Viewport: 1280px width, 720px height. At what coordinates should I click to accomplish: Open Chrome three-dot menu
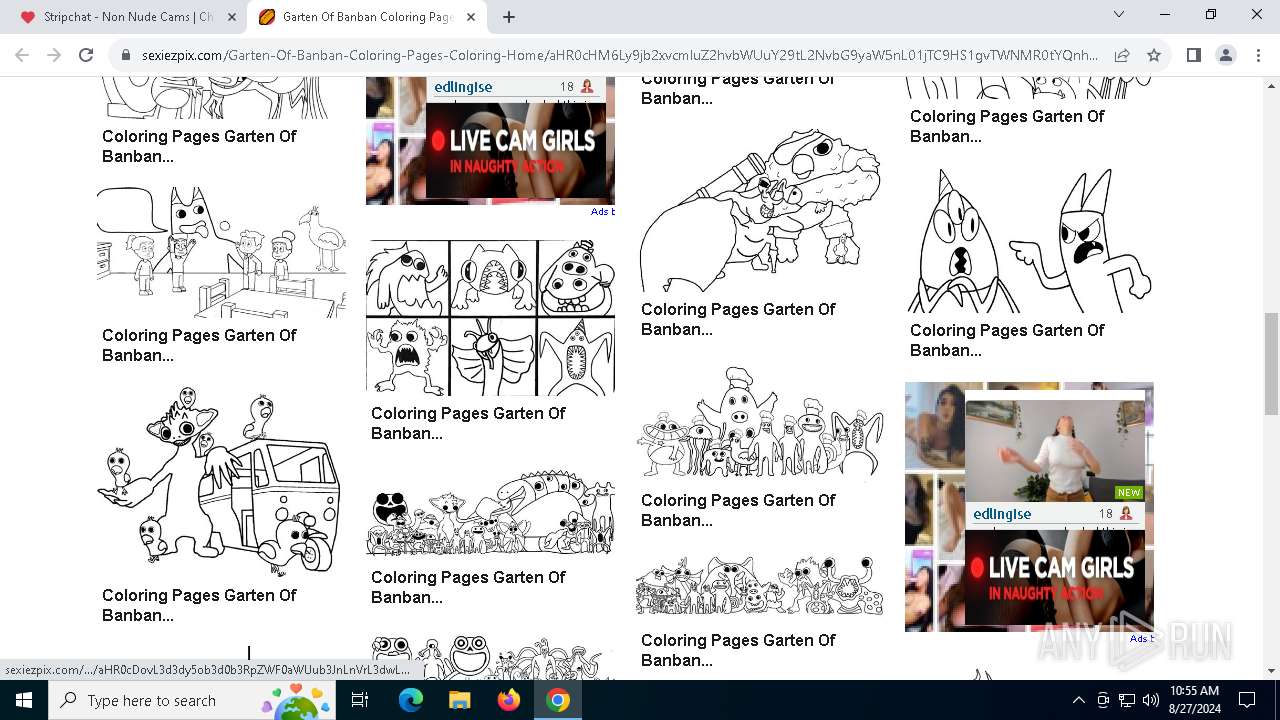(x=1258, y=55)
